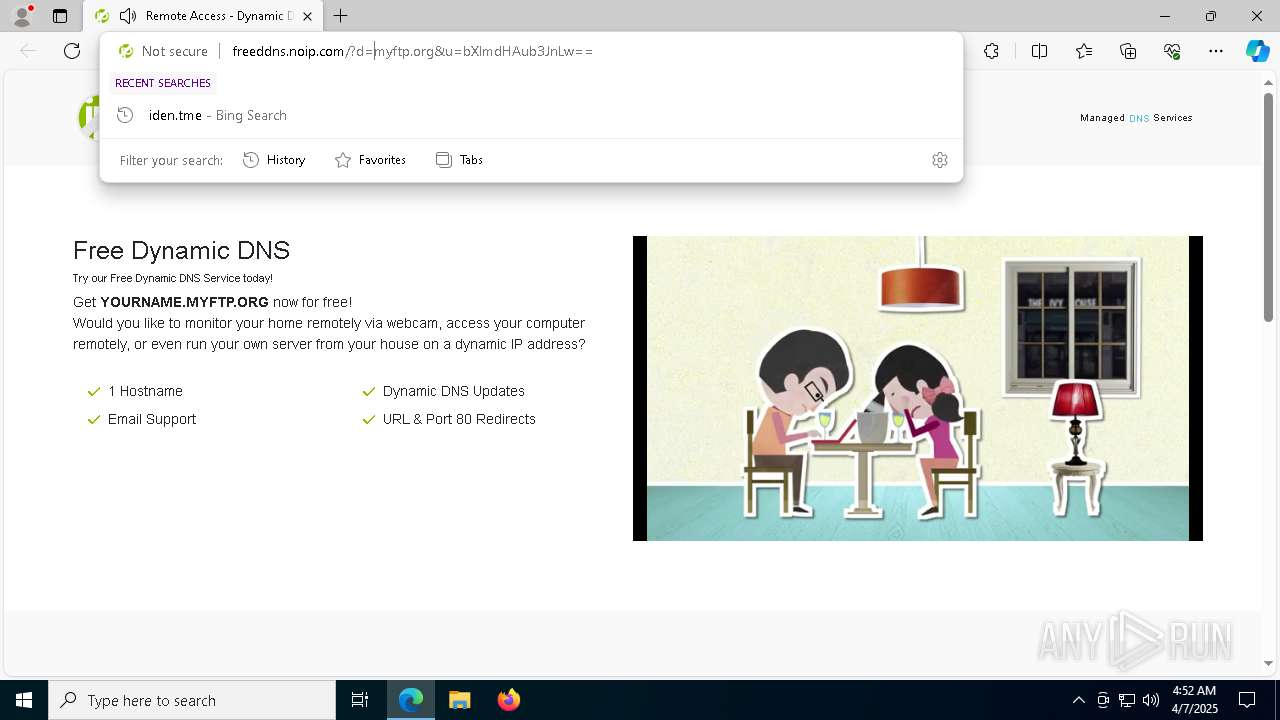Open Microsoft Edge from taskbar

(411, 700)
